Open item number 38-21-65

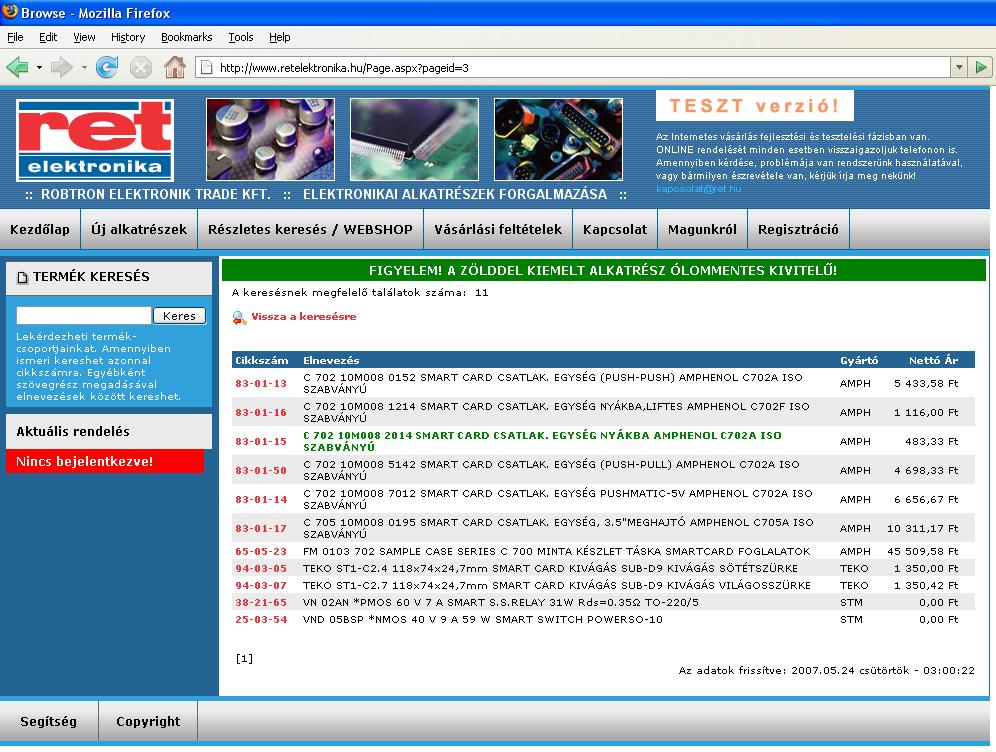coord(261,602)
